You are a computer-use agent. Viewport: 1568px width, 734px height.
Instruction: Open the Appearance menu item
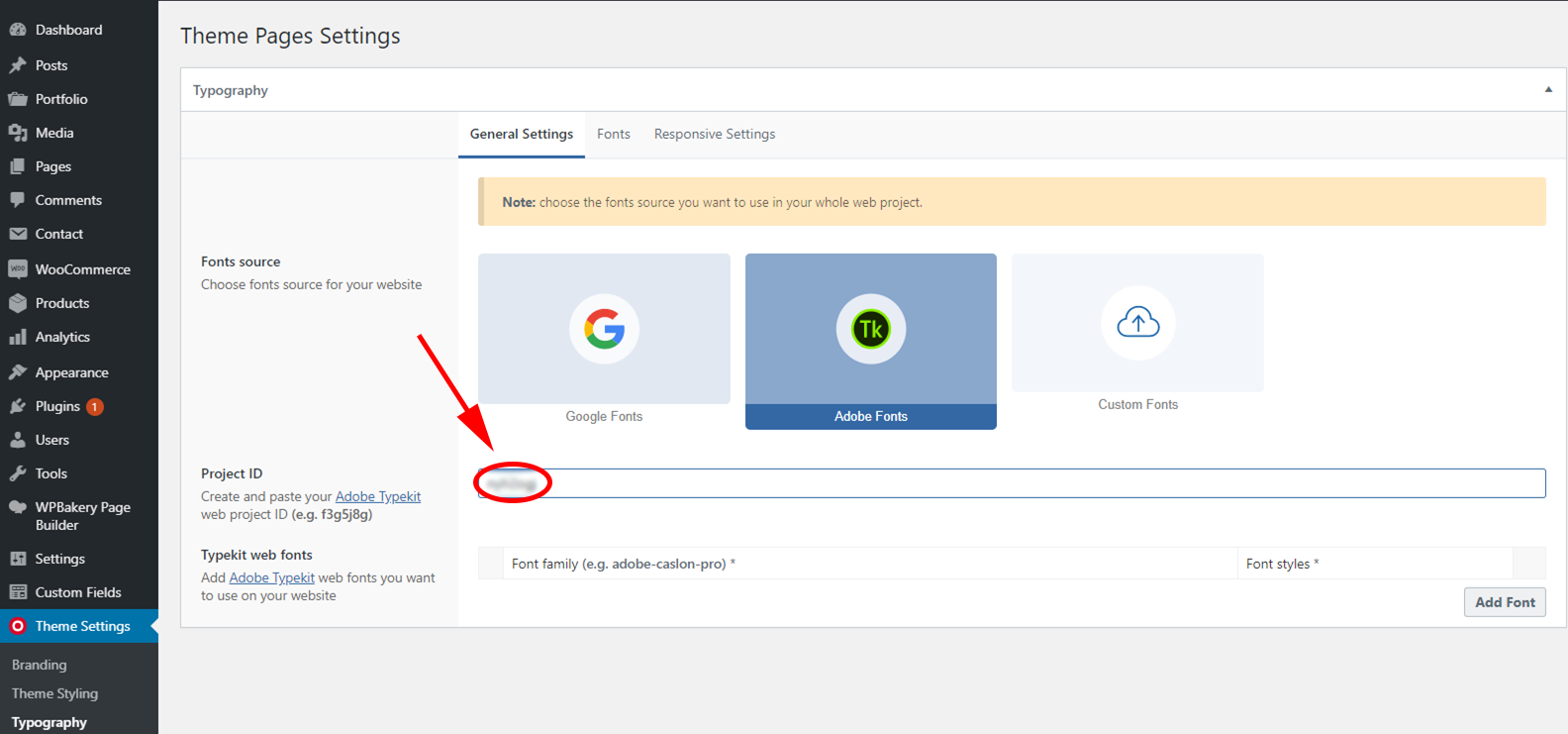click(79, 372)
